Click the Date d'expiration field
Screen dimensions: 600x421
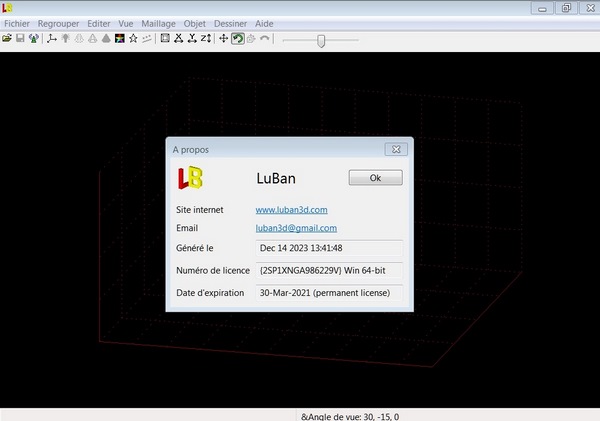[x=329, y=293]
